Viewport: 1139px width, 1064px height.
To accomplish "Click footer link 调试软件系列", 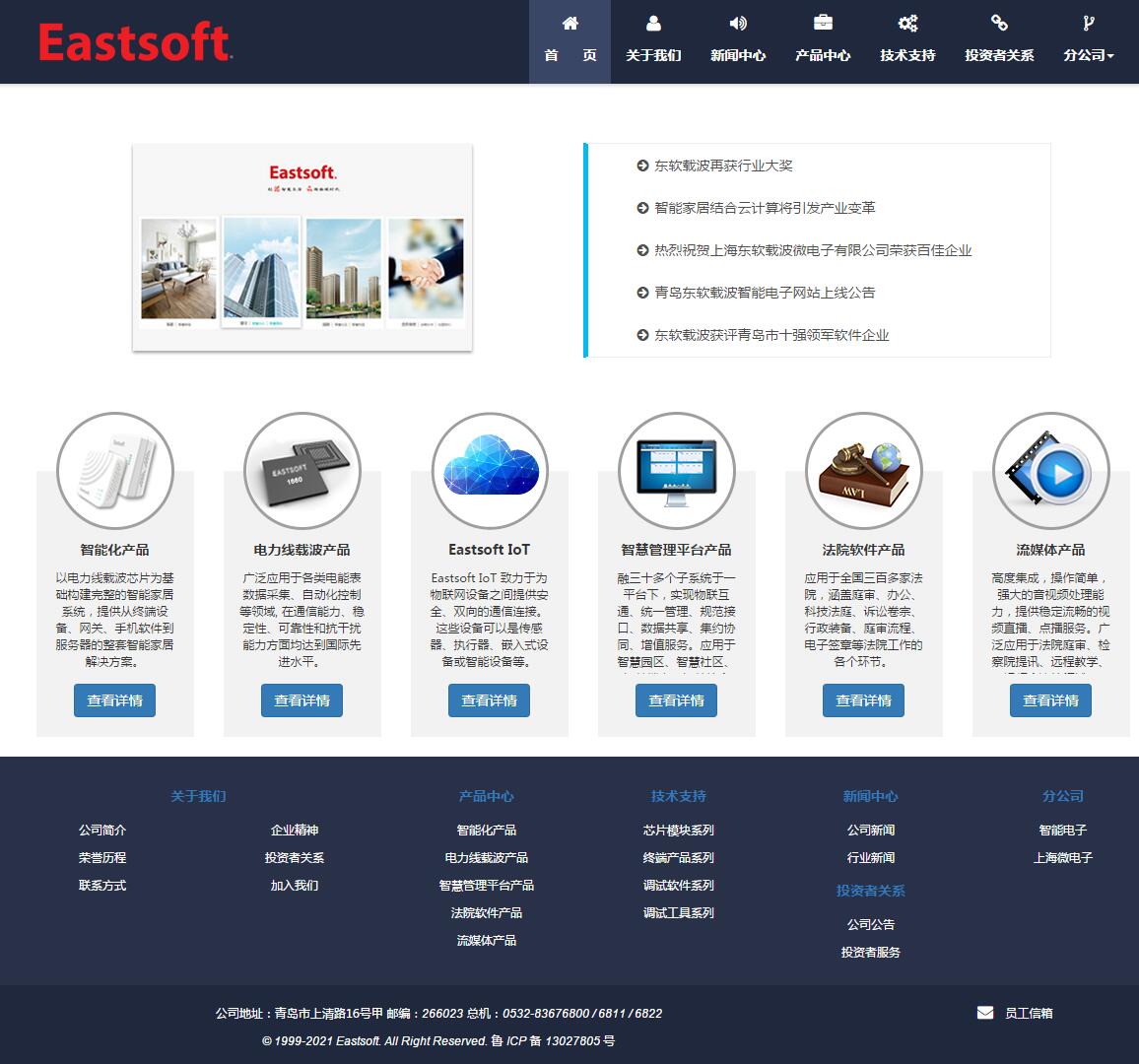I will click(x=679, y=885).
